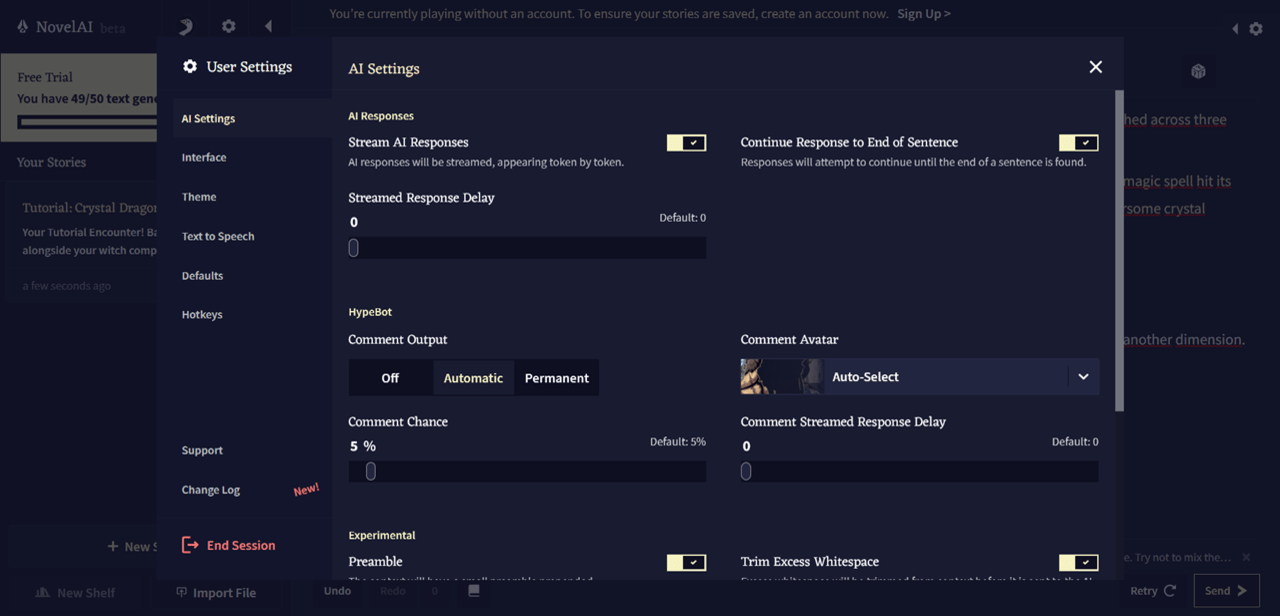The width and height of the screenshot is (1280, 616).
Task: Click the New Shelf icon
Action: (x=42, y=592)
